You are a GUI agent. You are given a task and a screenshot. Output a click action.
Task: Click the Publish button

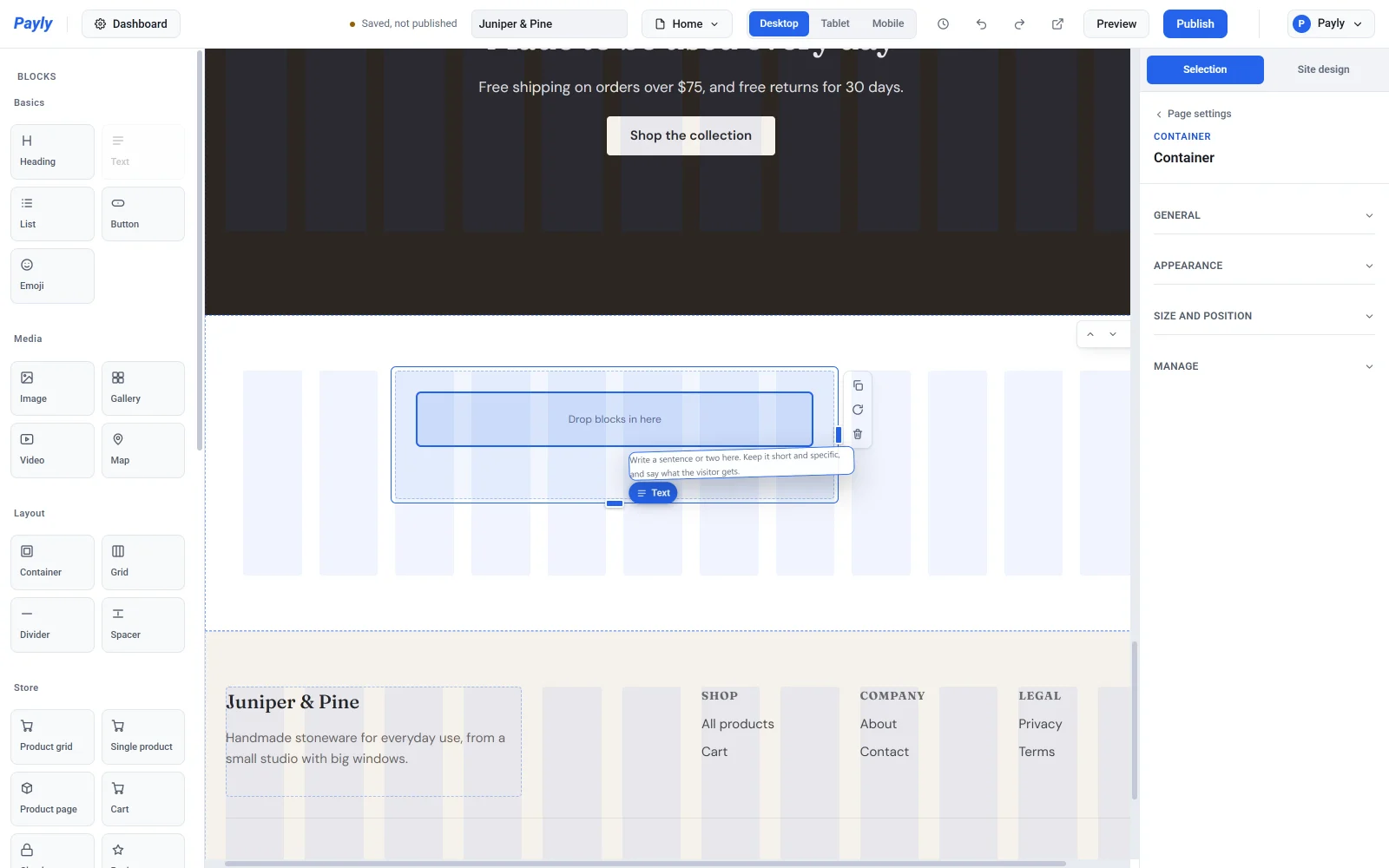tap(1195, 24)
